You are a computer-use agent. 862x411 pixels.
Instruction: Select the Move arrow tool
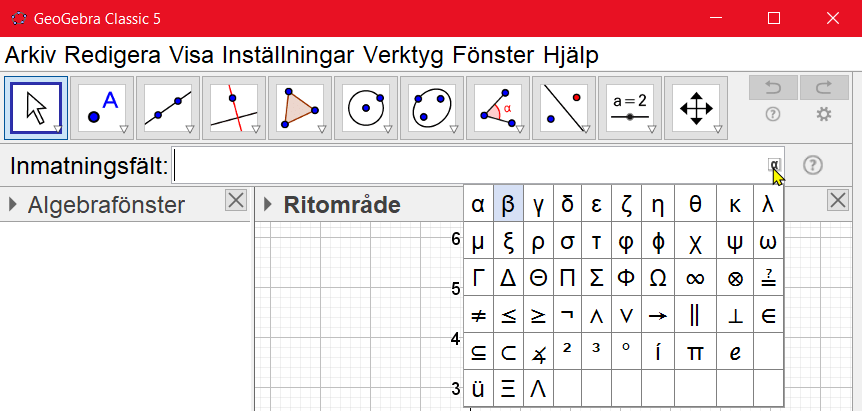point(36,108)
